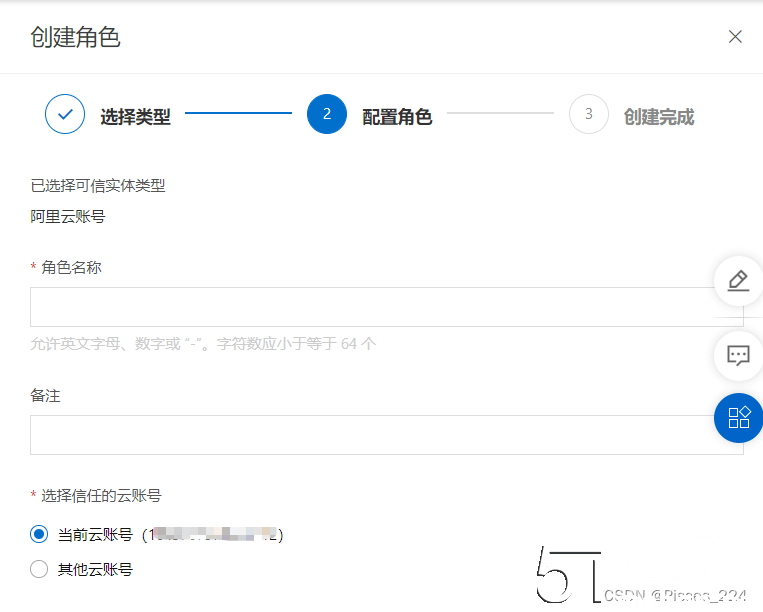Go back to the 选择类型 step label

[x=135, y=117]
